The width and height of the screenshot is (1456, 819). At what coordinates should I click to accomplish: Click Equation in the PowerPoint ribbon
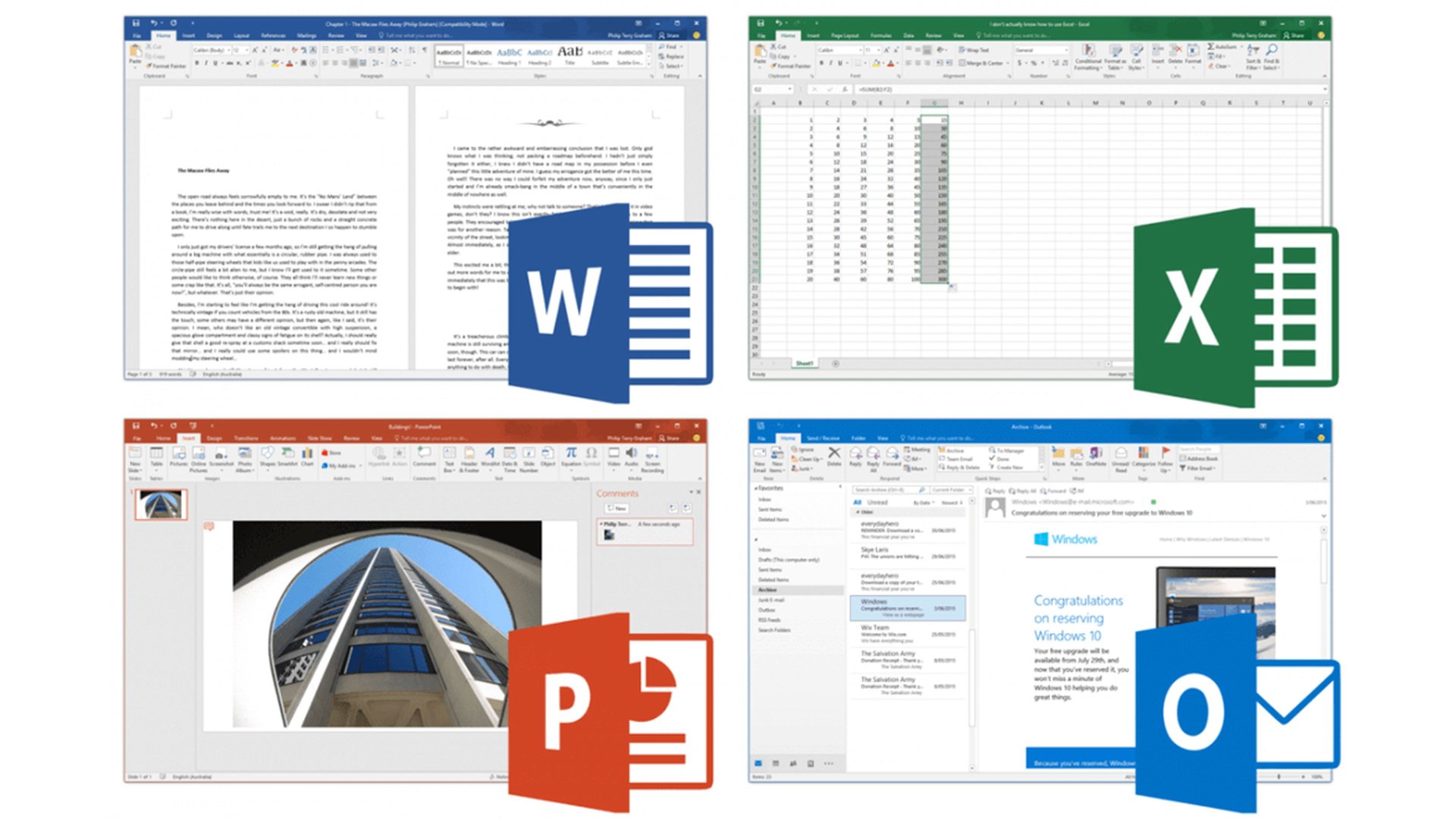tap(571, 457)
